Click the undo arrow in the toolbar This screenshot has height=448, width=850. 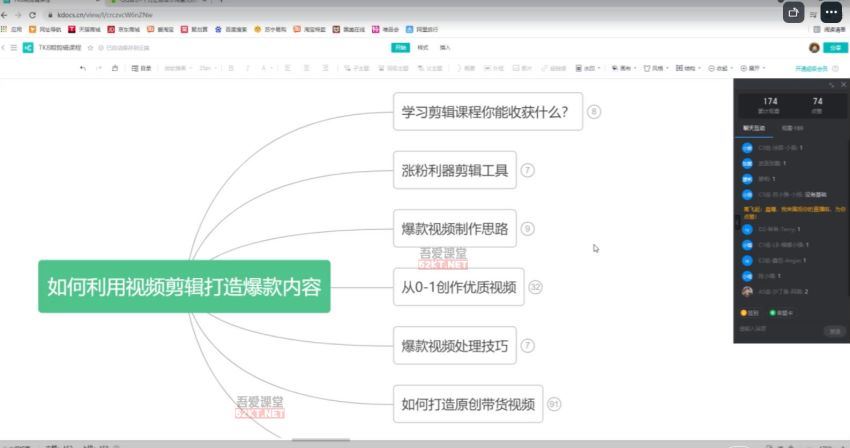[x=82, y=68]
